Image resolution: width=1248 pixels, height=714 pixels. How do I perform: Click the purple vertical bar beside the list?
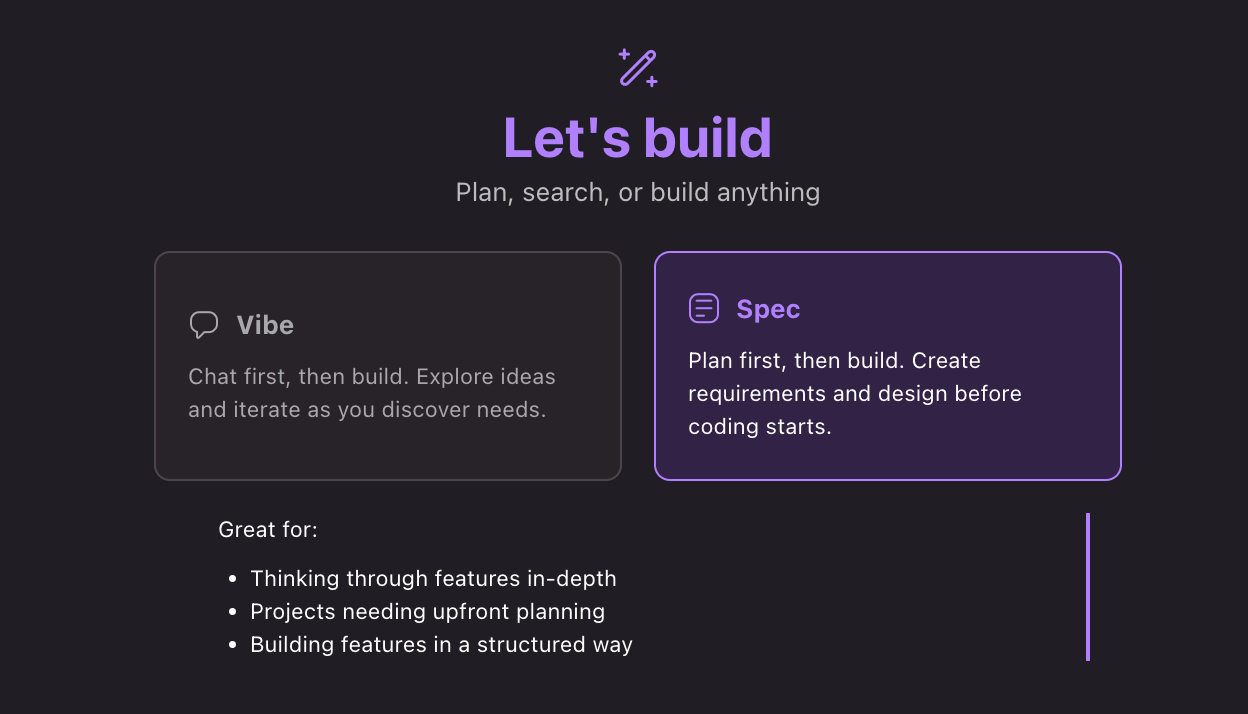coord(1087,587)
